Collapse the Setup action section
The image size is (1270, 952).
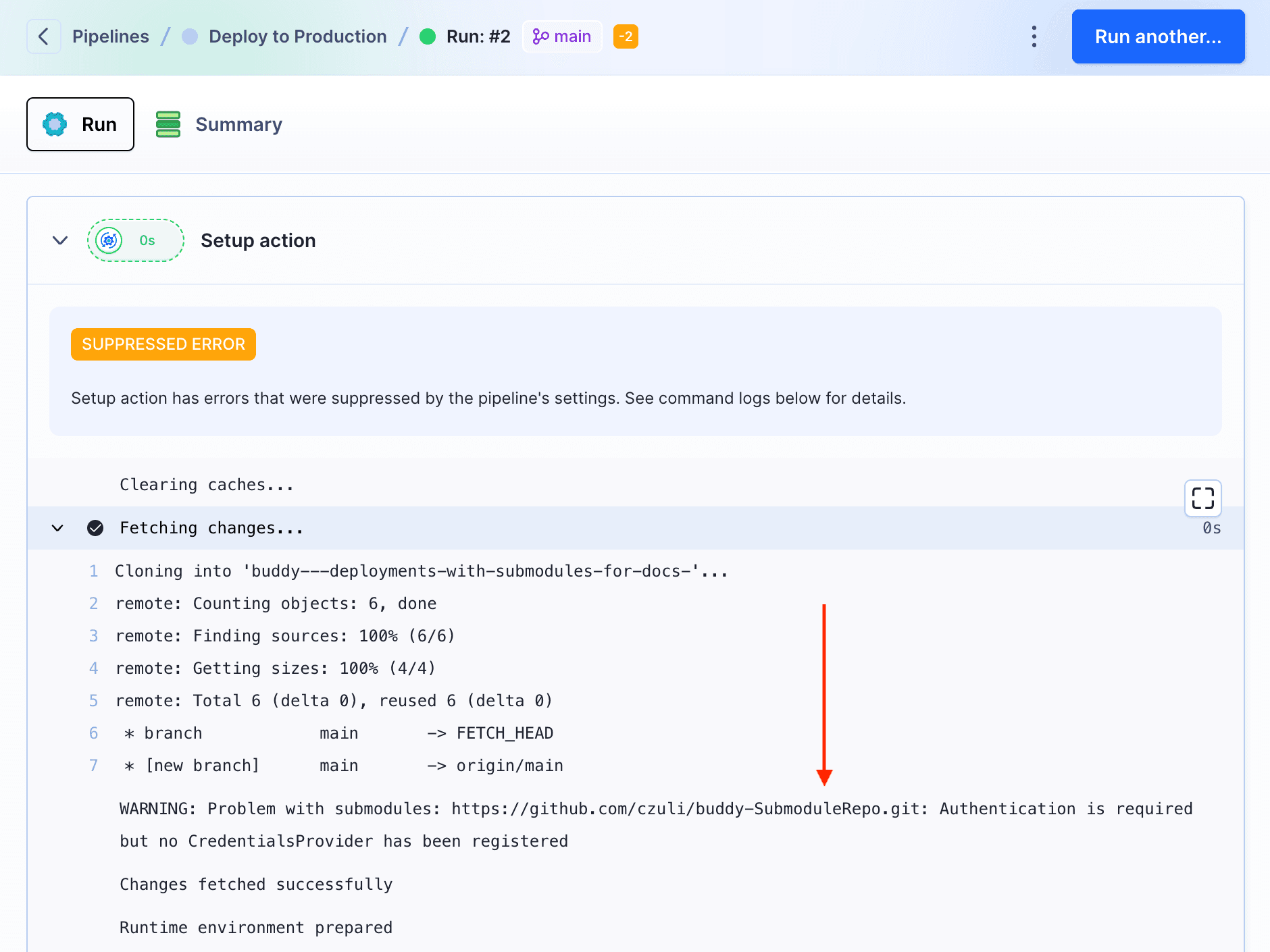click(60, 240)
